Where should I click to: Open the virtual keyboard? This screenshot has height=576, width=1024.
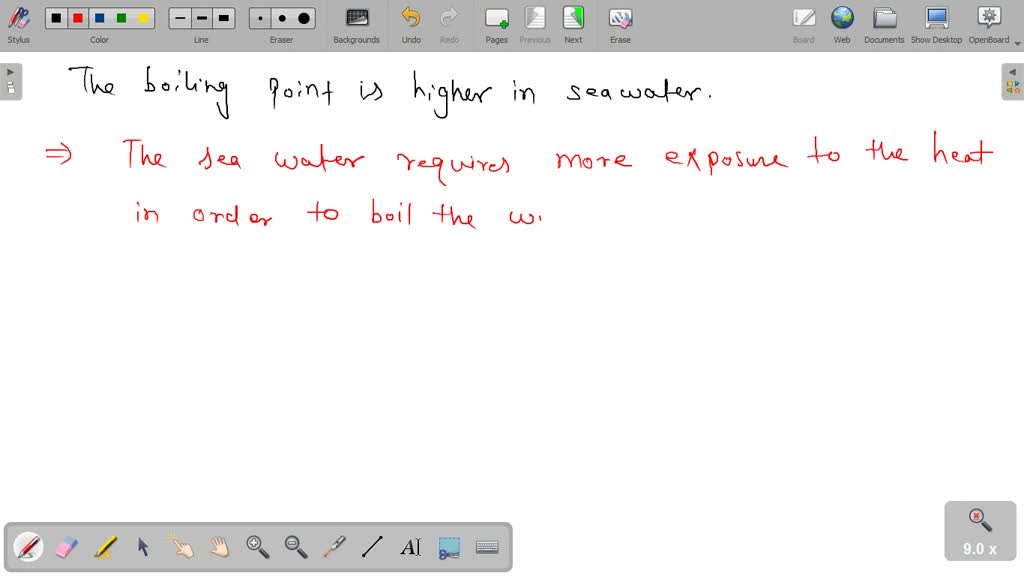point(487,547)
